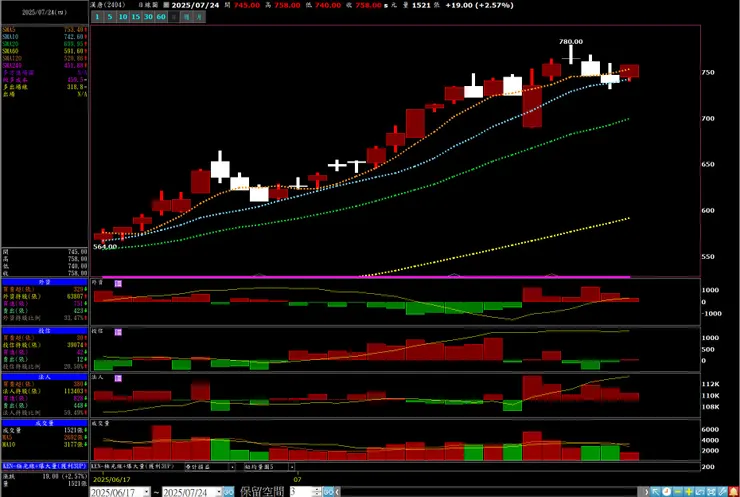The image size is (740, 497).
Task: Choose the 60-minute timeframe button
Action: pos(161,17)
